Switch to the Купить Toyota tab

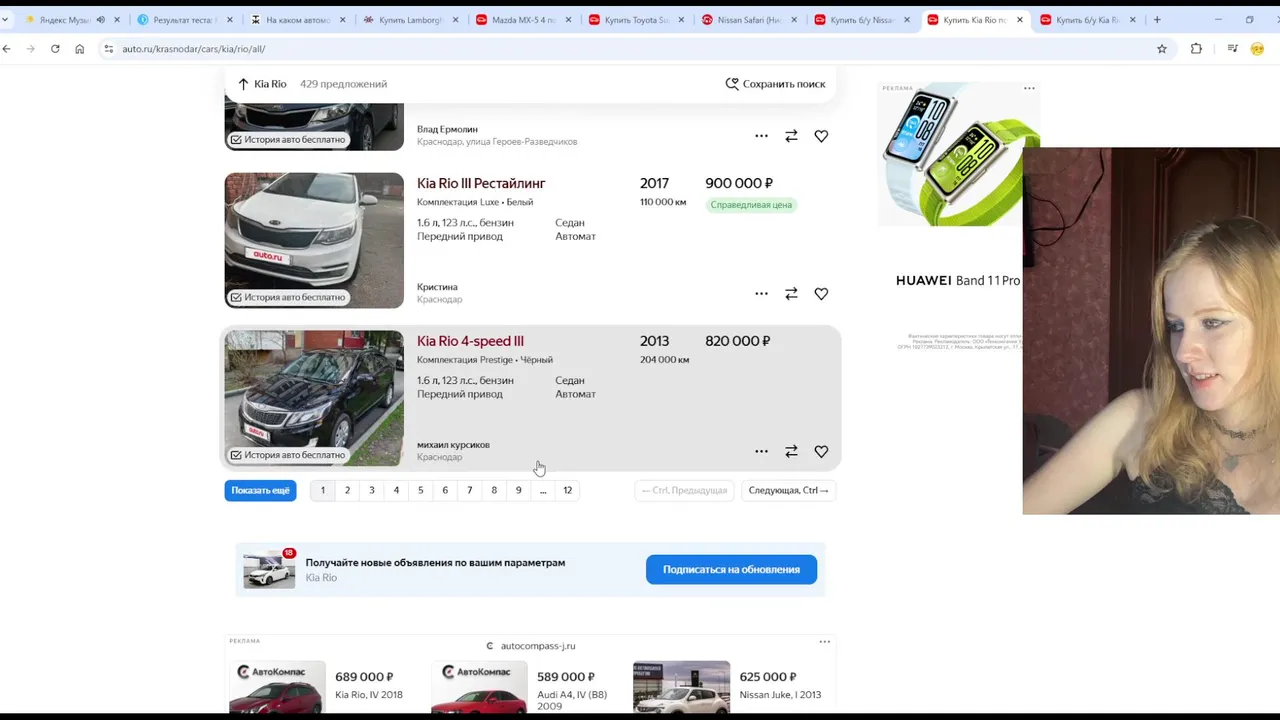635,20
